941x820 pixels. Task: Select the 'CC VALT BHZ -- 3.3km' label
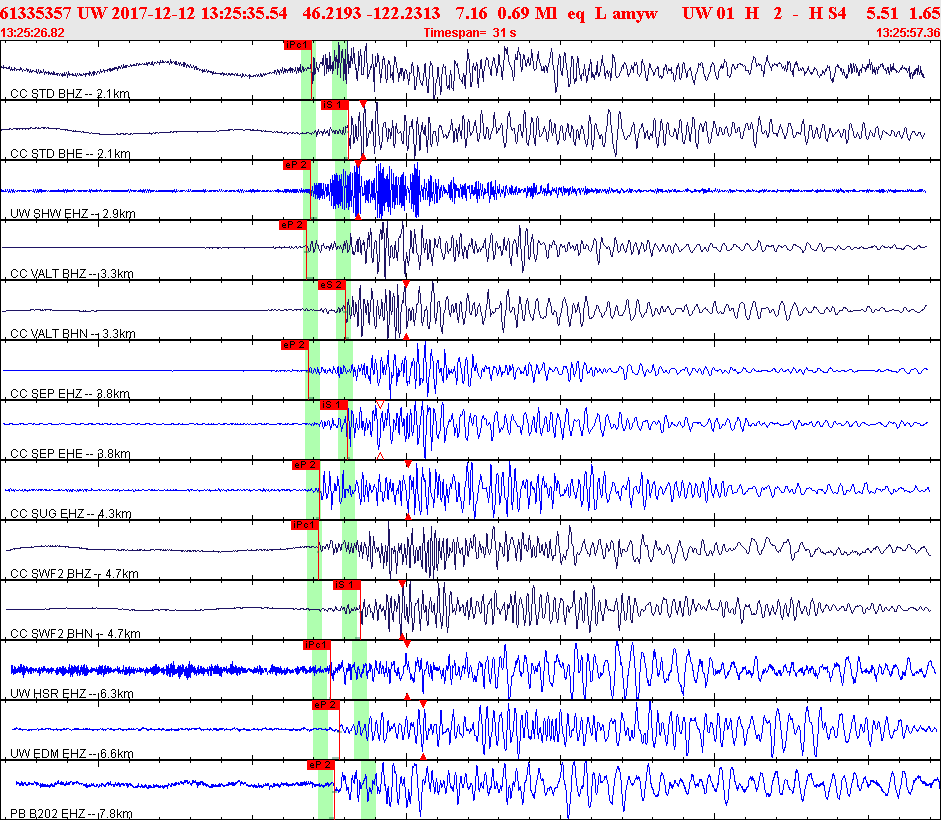coord(71,274)
